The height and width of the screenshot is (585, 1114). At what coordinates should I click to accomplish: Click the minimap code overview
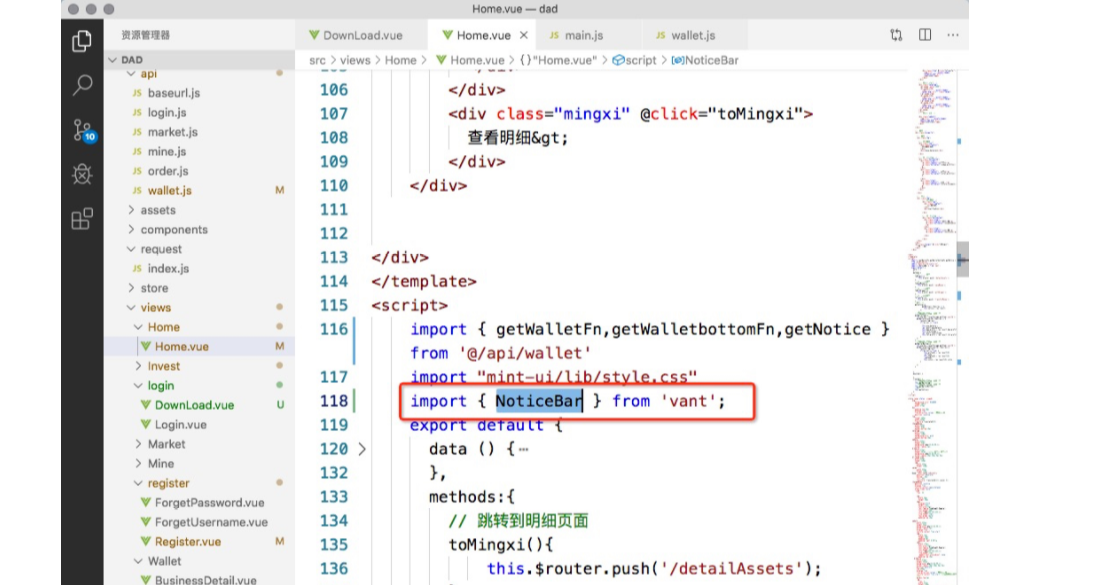932,327
